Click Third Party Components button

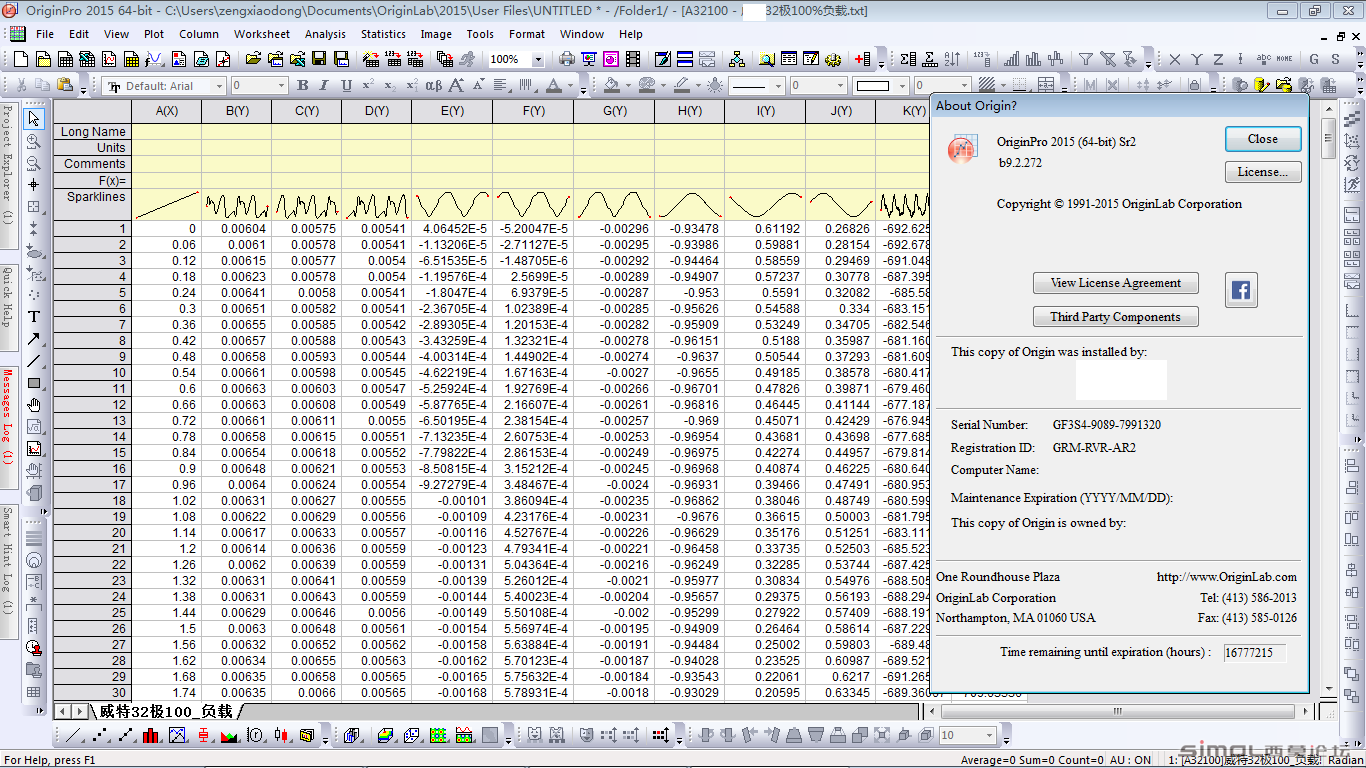(x=1116, y=317)
